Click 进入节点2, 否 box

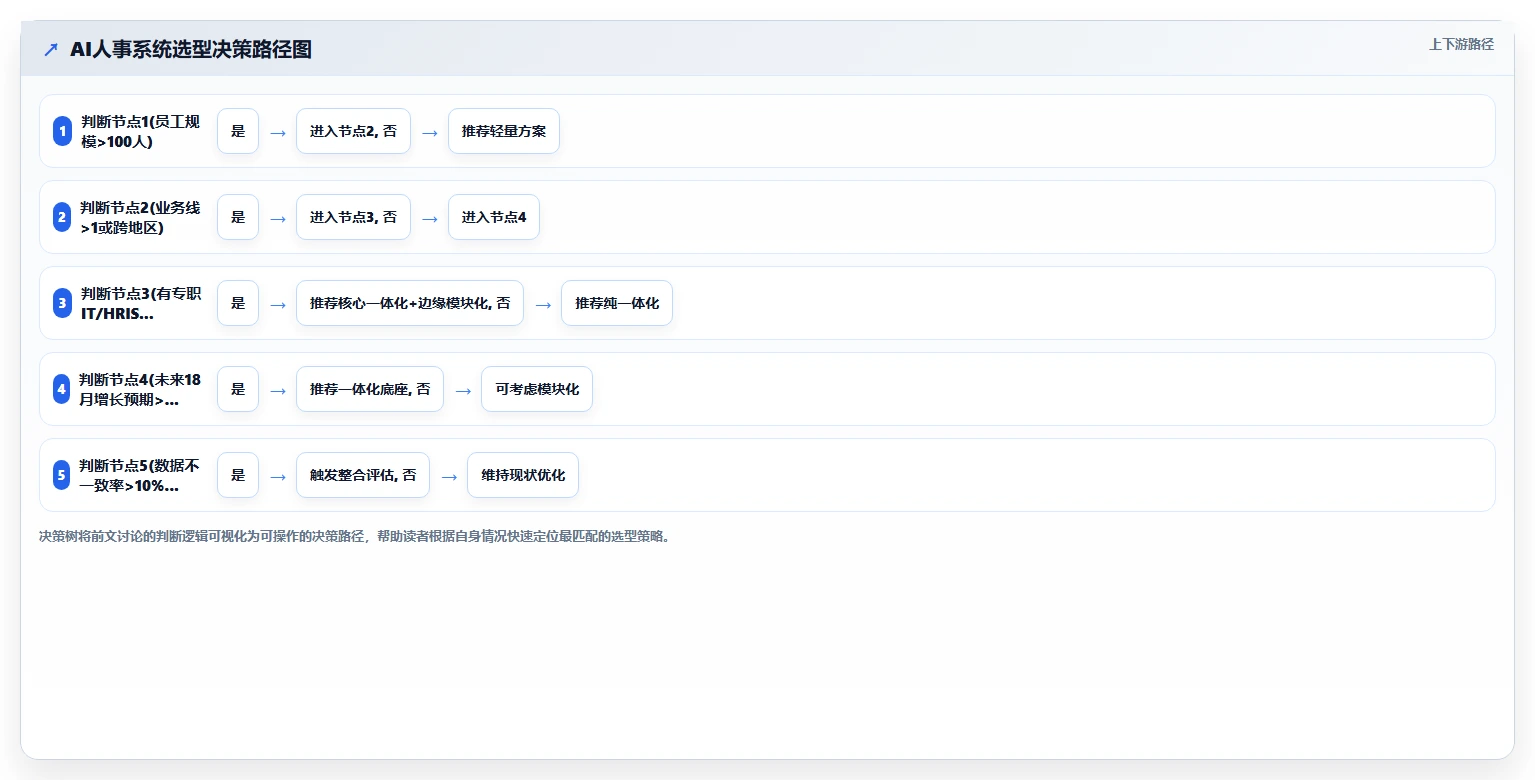(x=353, y=131)
